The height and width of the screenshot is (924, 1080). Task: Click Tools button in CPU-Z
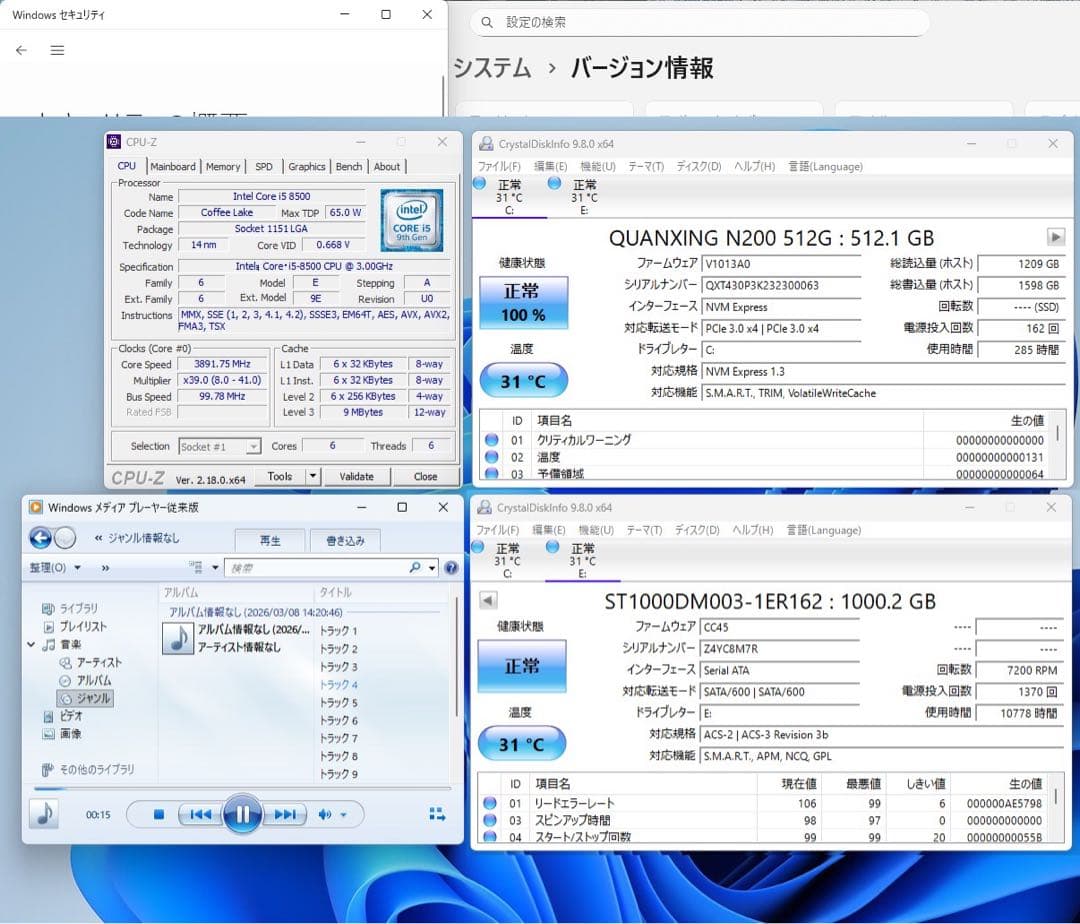pos(280,476)
